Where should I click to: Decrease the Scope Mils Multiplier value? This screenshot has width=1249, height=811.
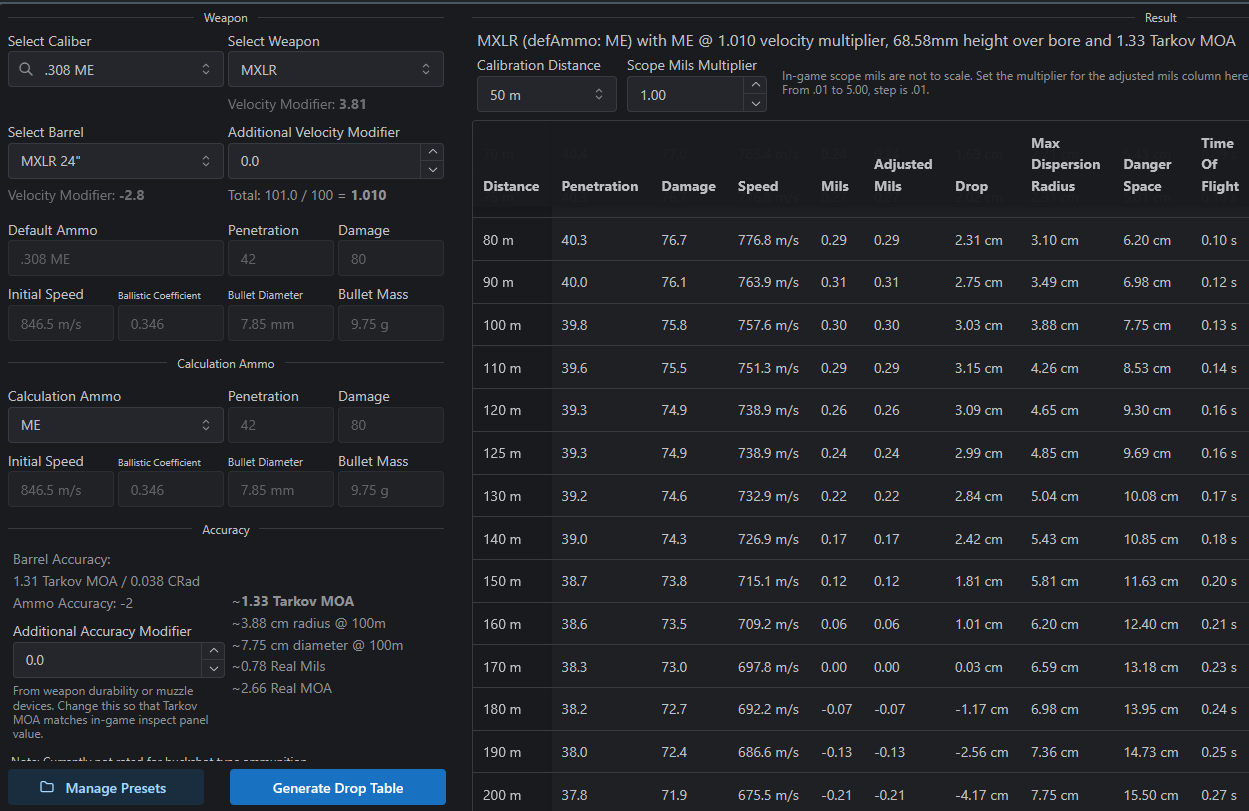[755, 103]
